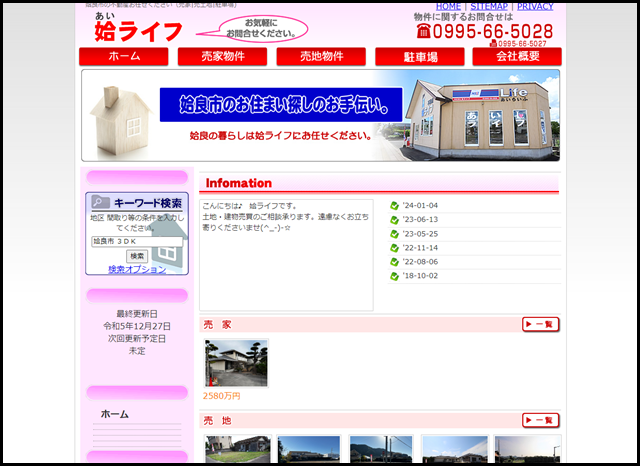The height and width of the screenshot is (466, 640).
Task: Open the '23-05-25 news entry
Action: click(420, 234)
